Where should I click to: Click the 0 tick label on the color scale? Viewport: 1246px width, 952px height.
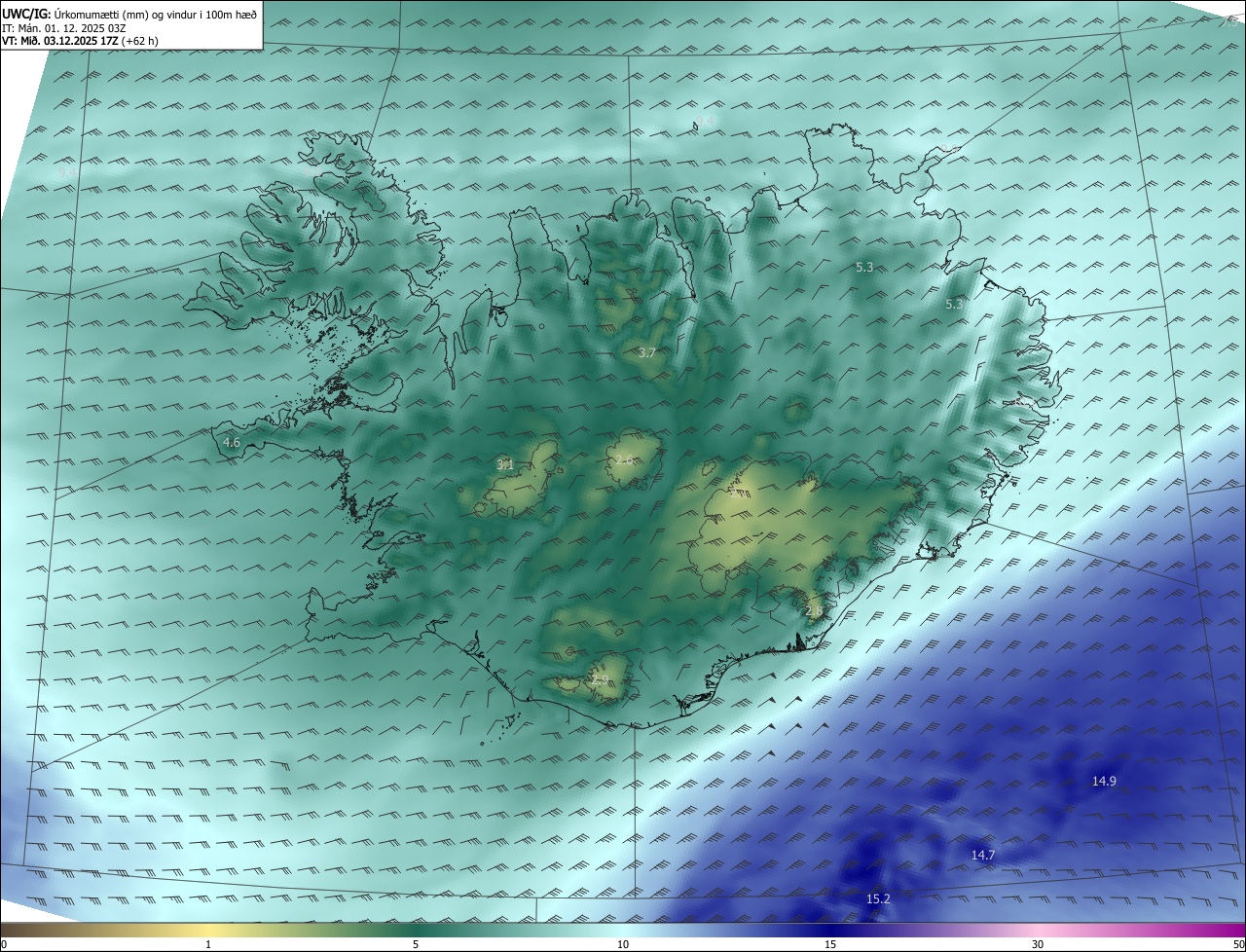tap(4, 944)
